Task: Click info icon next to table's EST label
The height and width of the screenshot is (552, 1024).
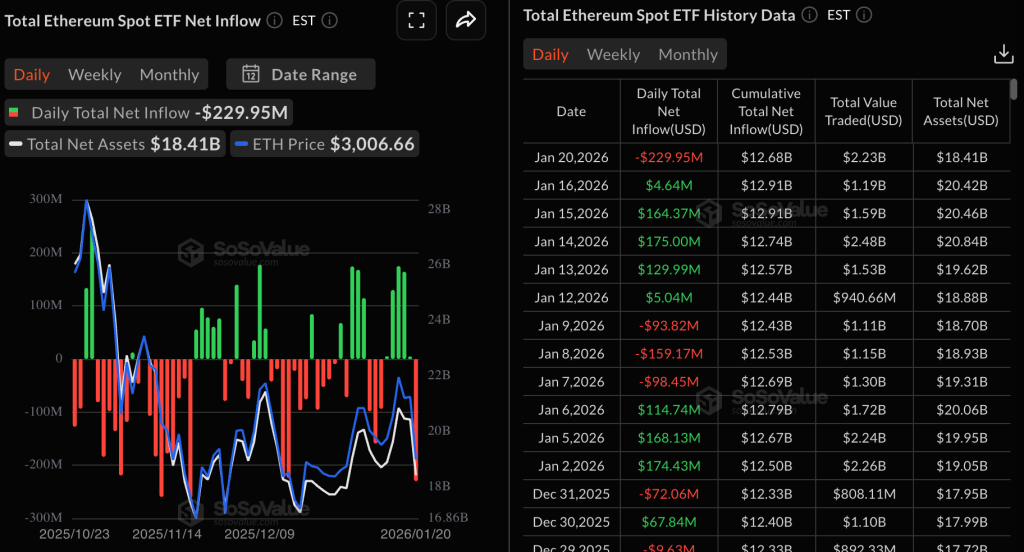Action: pyautogui.click(x=865, y=15)
